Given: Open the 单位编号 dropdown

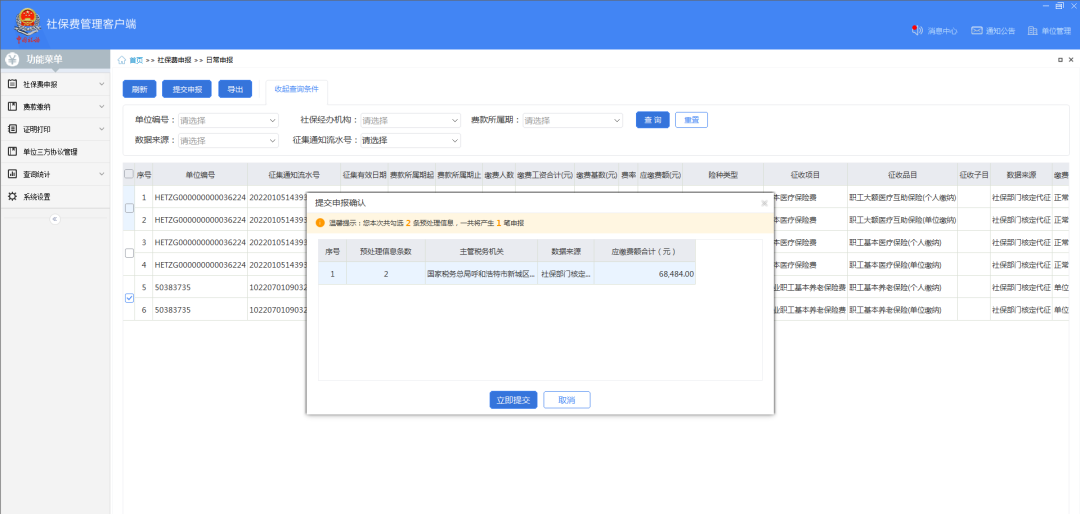Looking at the screenshot, I should (228, 120).
